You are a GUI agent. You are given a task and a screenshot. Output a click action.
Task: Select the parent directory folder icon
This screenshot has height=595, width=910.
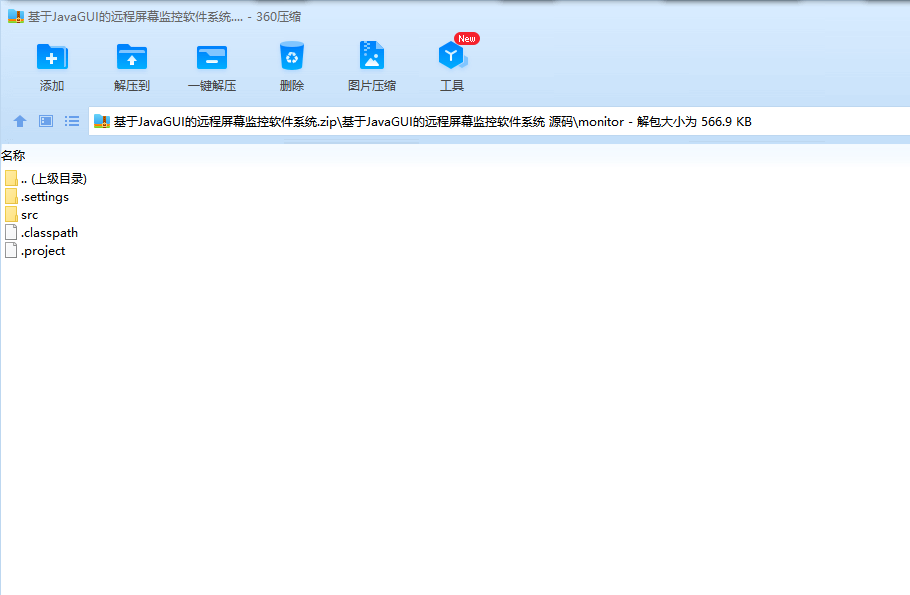(11, 178)
